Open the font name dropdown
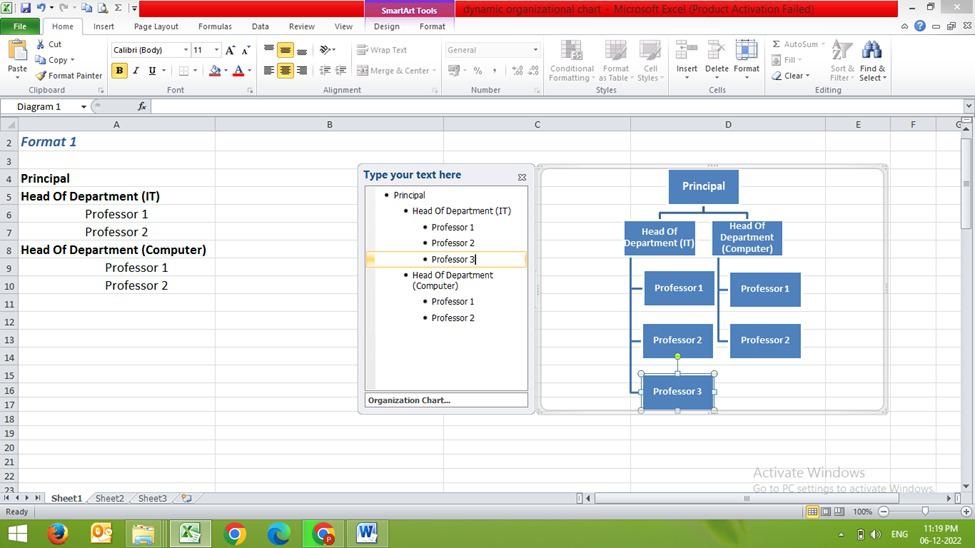975x548 pixels. point(185,50)
